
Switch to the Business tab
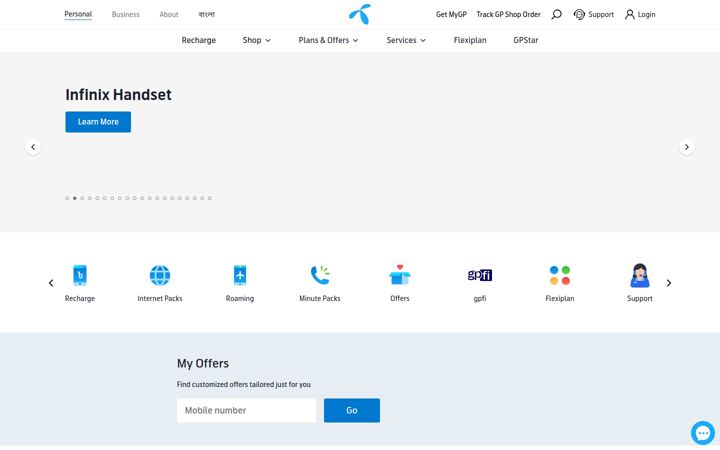(125, 14)
